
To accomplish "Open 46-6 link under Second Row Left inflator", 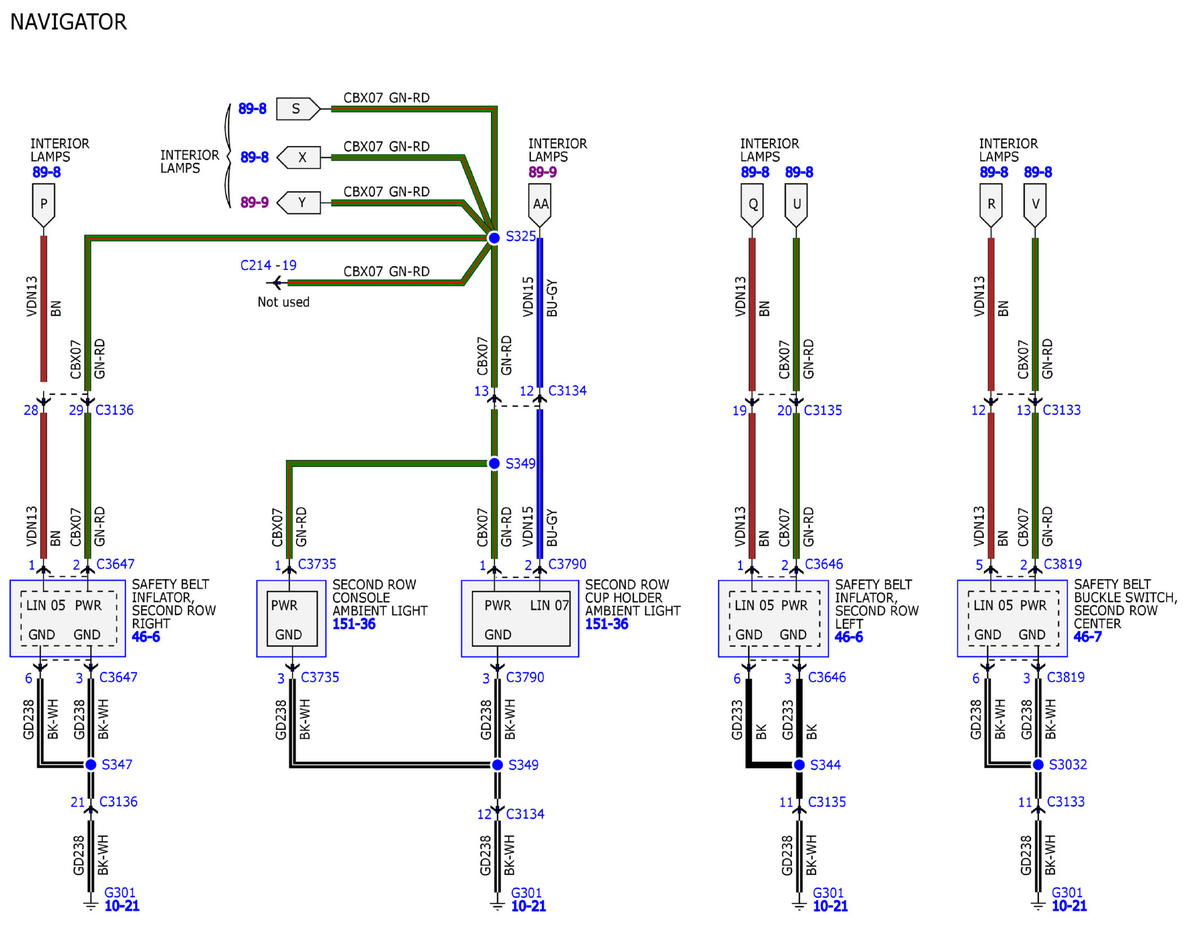I will pyautogui.click(x=849, y=636).
